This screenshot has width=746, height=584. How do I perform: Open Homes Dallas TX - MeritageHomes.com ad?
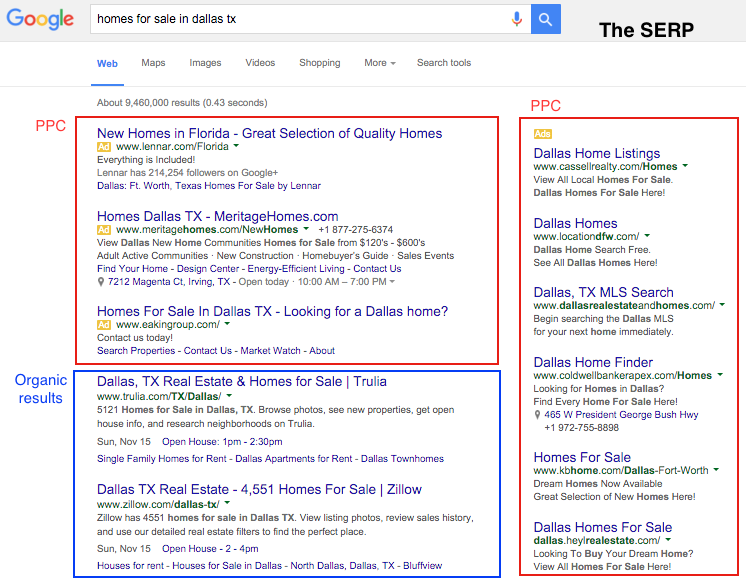coord(217,217)
